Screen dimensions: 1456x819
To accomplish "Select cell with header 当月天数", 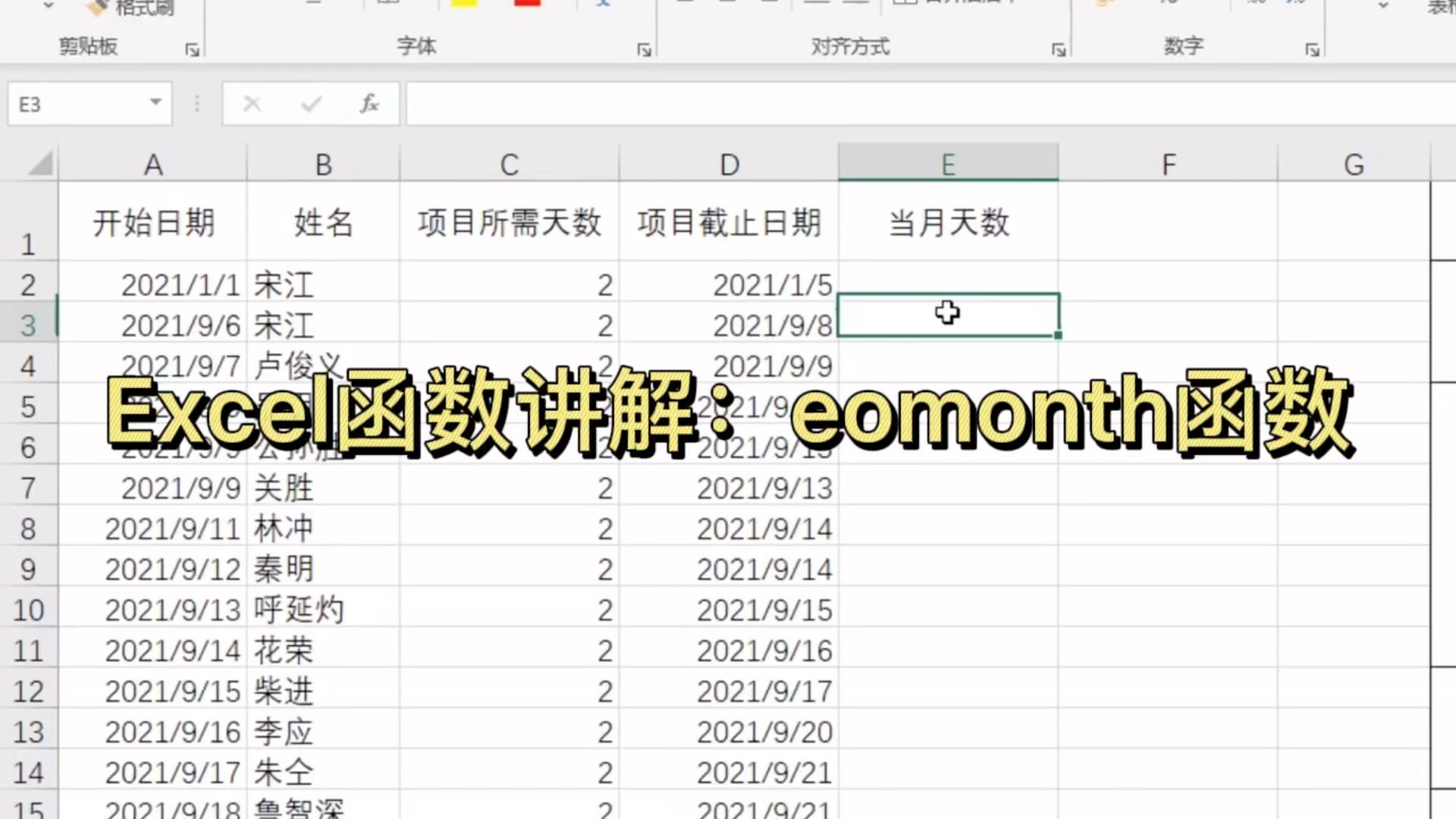I will [948, 223].
